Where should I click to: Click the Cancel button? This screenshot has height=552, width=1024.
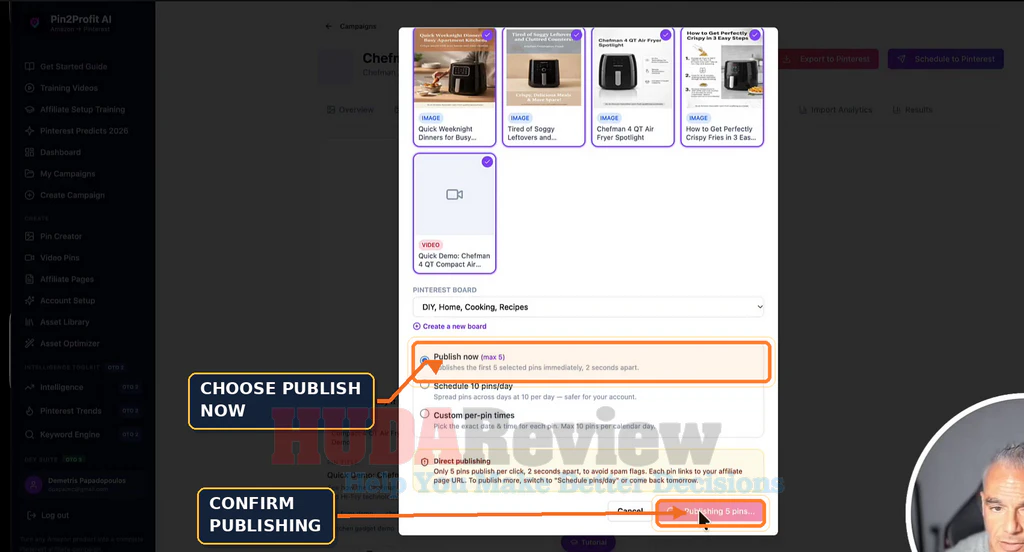pyautogui.click(x=630, y=511)
